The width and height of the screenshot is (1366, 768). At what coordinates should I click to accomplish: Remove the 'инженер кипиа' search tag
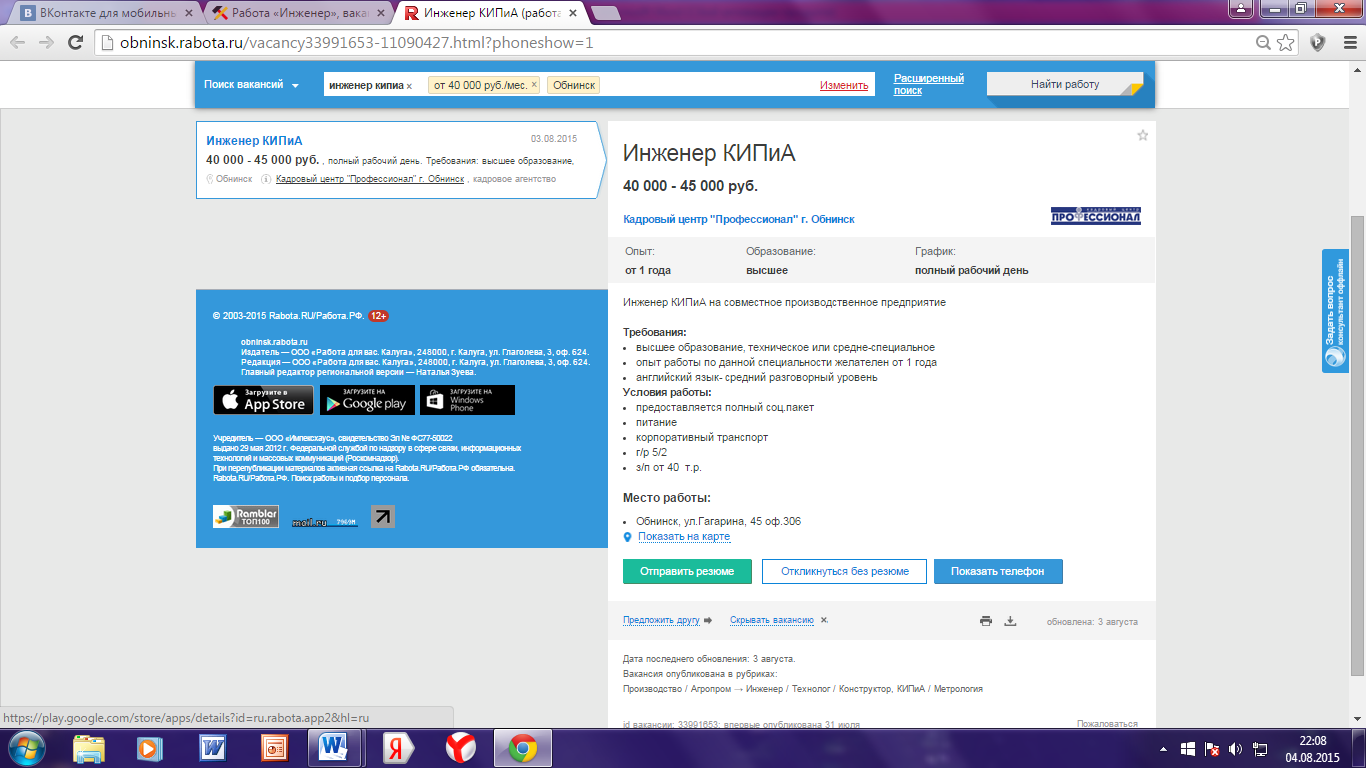click(409, 86)
